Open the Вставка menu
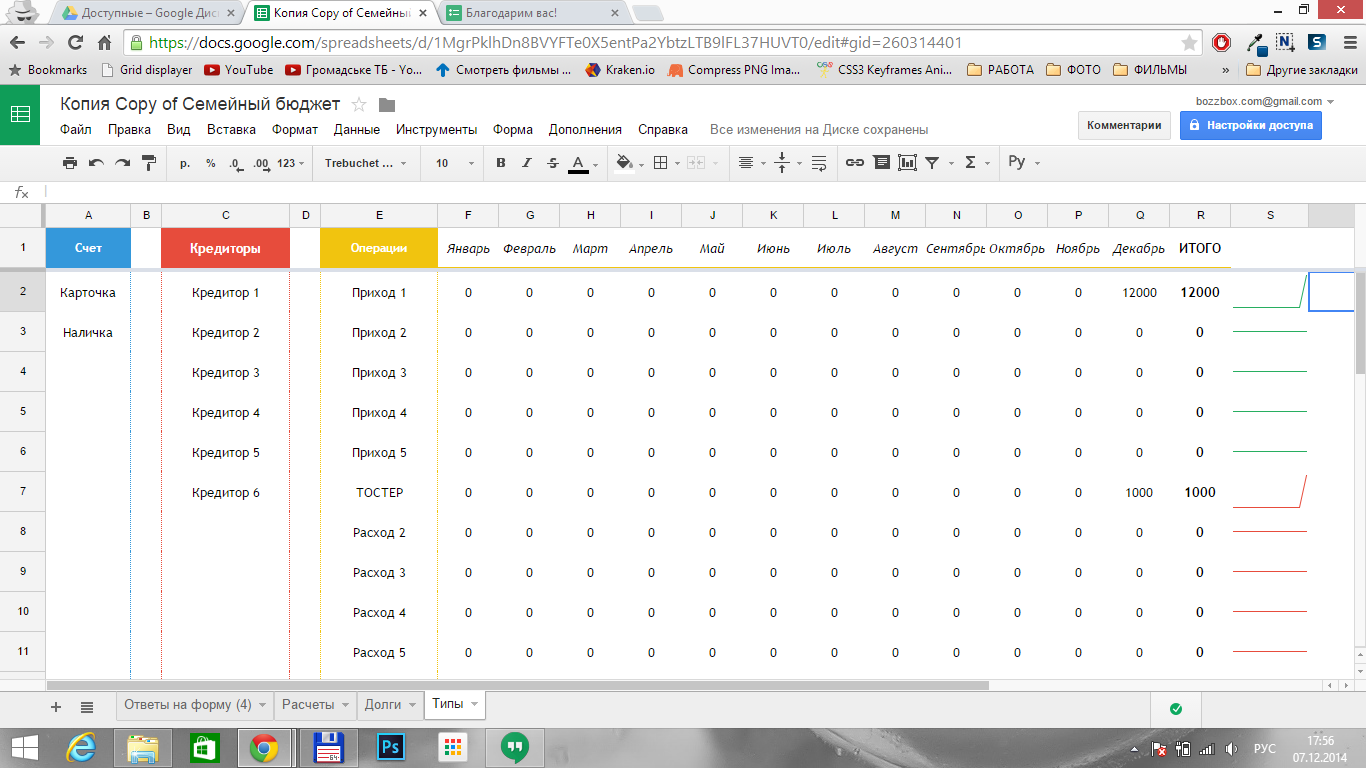 coord(231,130)
